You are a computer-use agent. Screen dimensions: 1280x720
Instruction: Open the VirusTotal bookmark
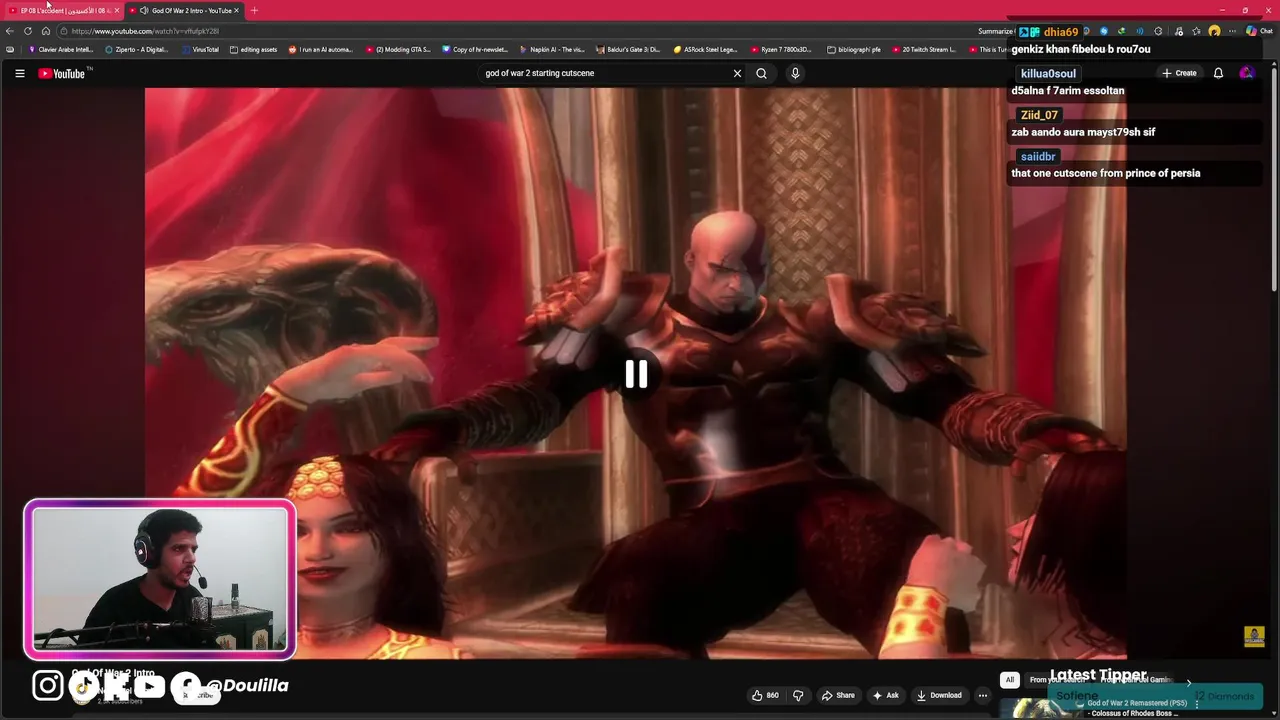click(x=199, y=49)
